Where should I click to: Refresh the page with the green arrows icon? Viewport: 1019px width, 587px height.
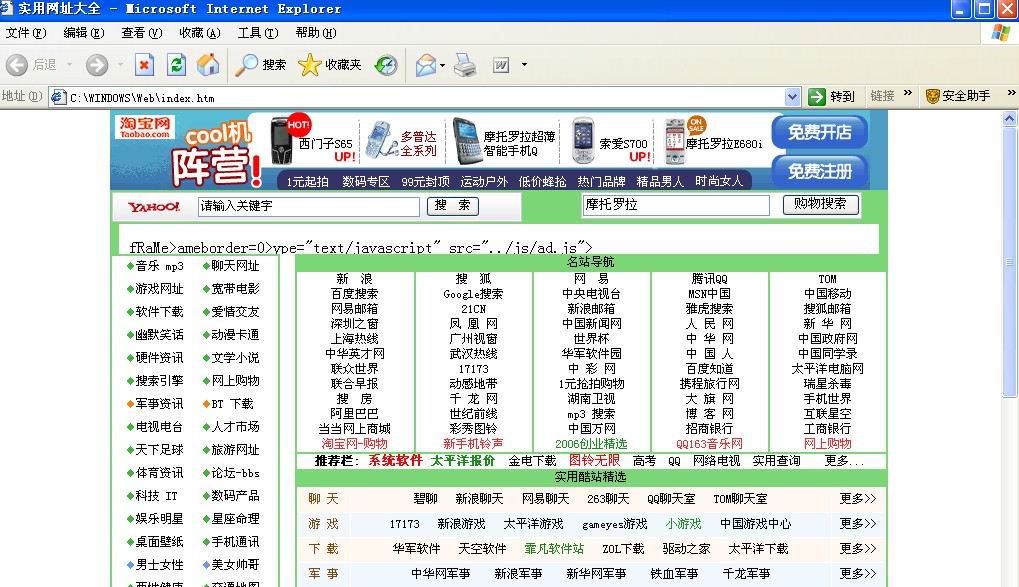click(x=176, y=65)
